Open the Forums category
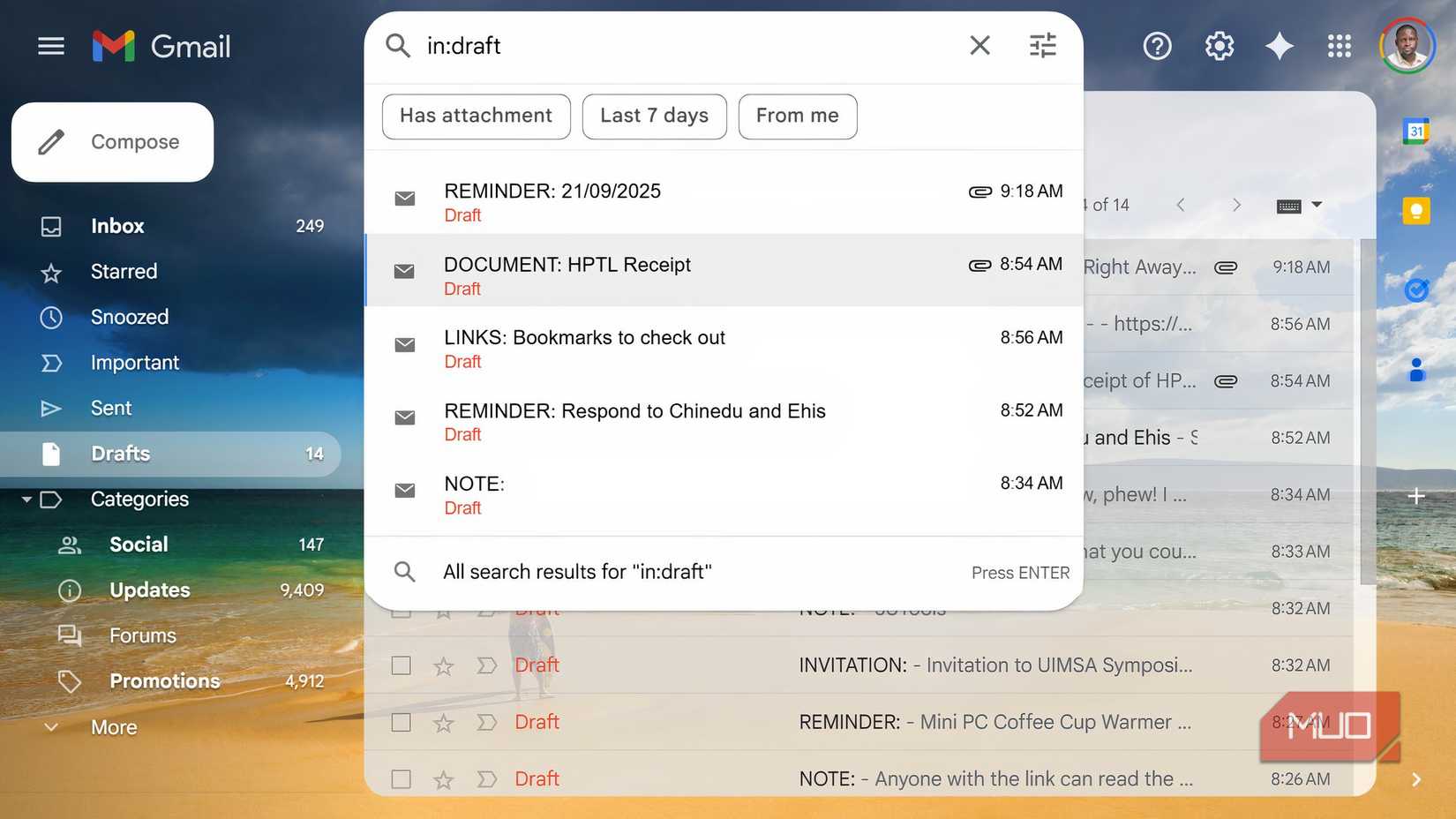This screenshot has height=819, width=1456. click(x=170, y=635)
